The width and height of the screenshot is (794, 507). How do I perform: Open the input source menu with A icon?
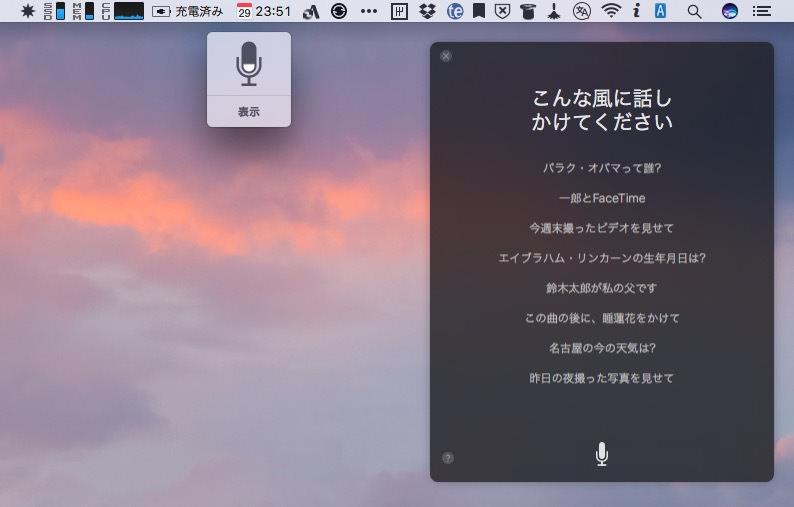[660, 11]
